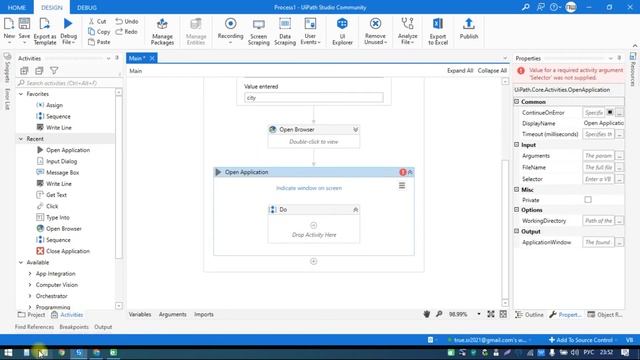The image size is (640, 360).
Task: Click Analyze File
Action: [407, 31]
